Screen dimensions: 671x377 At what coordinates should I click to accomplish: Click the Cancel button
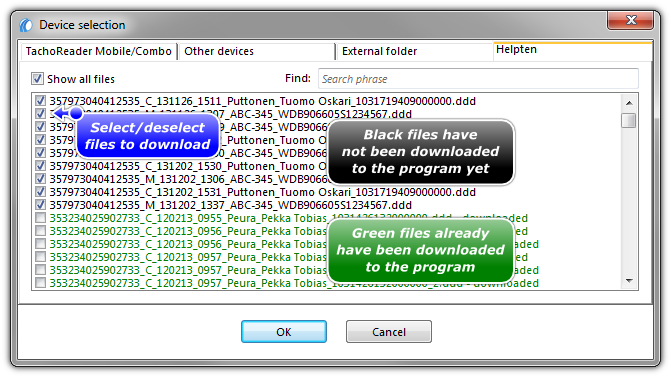(x=389, y=332)
